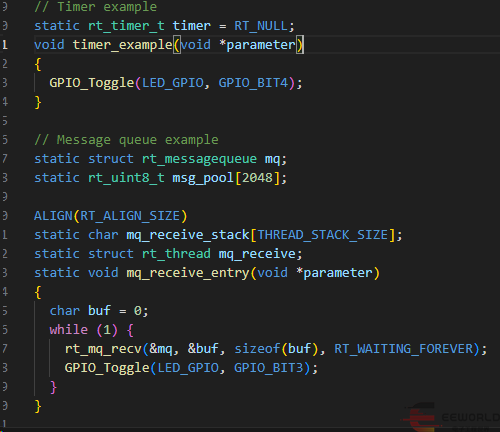Click the sizeof keyword in recv call
The width and height of the screenshot is (500, 432).
pos(257,349)
